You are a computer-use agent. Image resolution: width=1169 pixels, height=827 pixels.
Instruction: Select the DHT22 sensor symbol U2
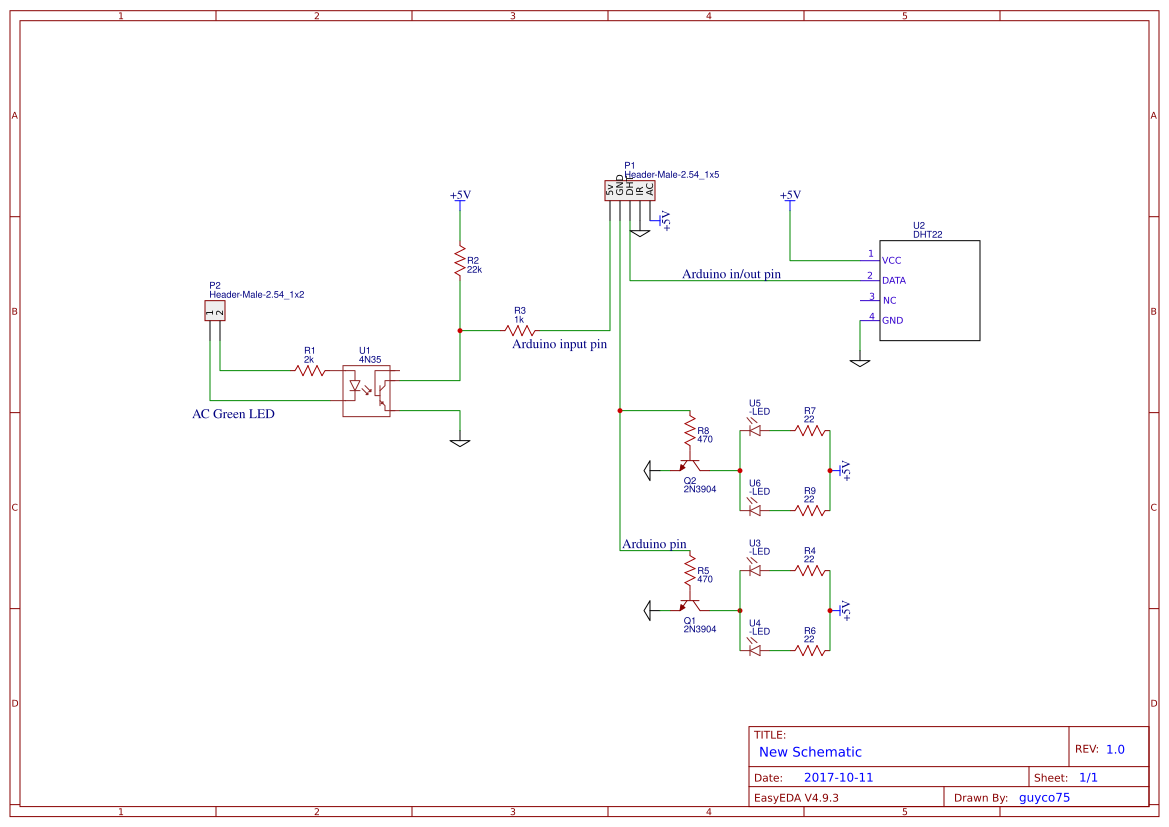[x=929, y=290]
